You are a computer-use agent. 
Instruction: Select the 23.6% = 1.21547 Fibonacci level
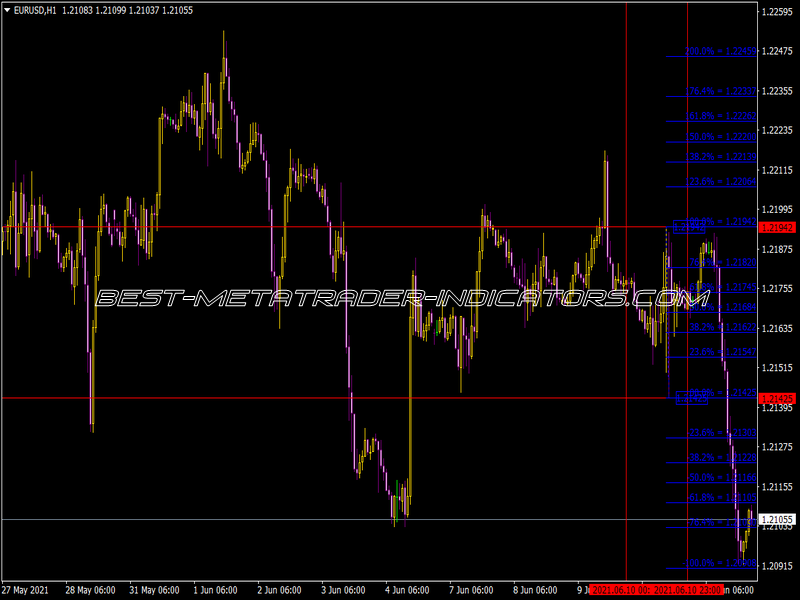click(723, 352)
